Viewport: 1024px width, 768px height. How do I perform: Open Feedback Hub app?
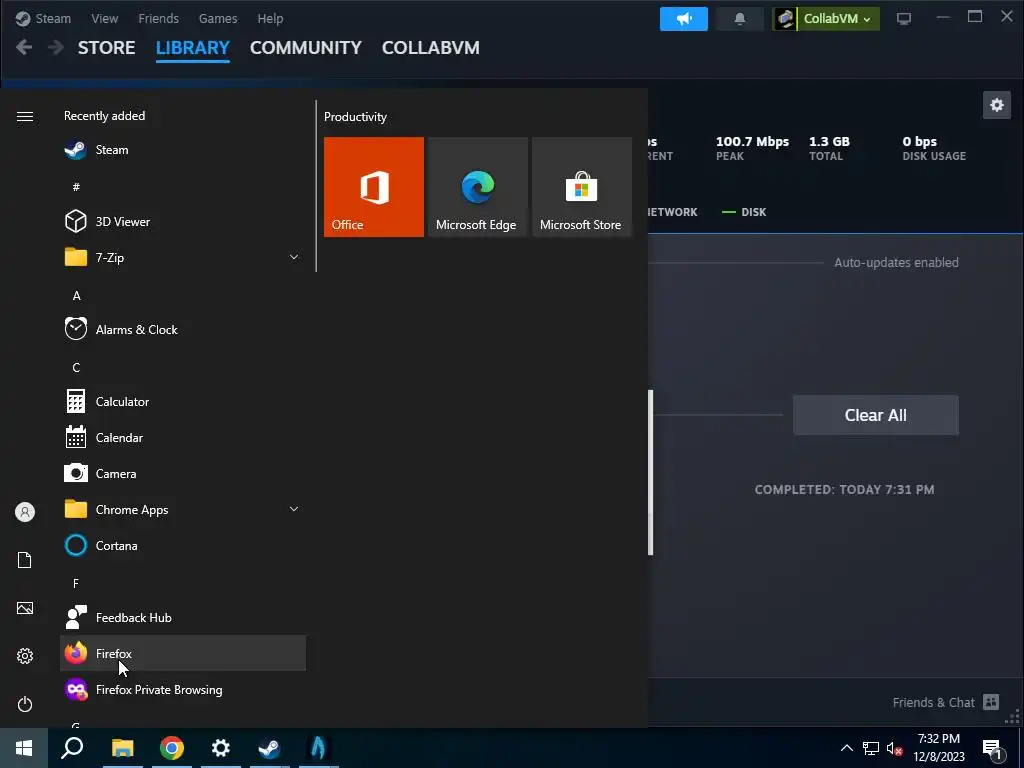[182, 616]
